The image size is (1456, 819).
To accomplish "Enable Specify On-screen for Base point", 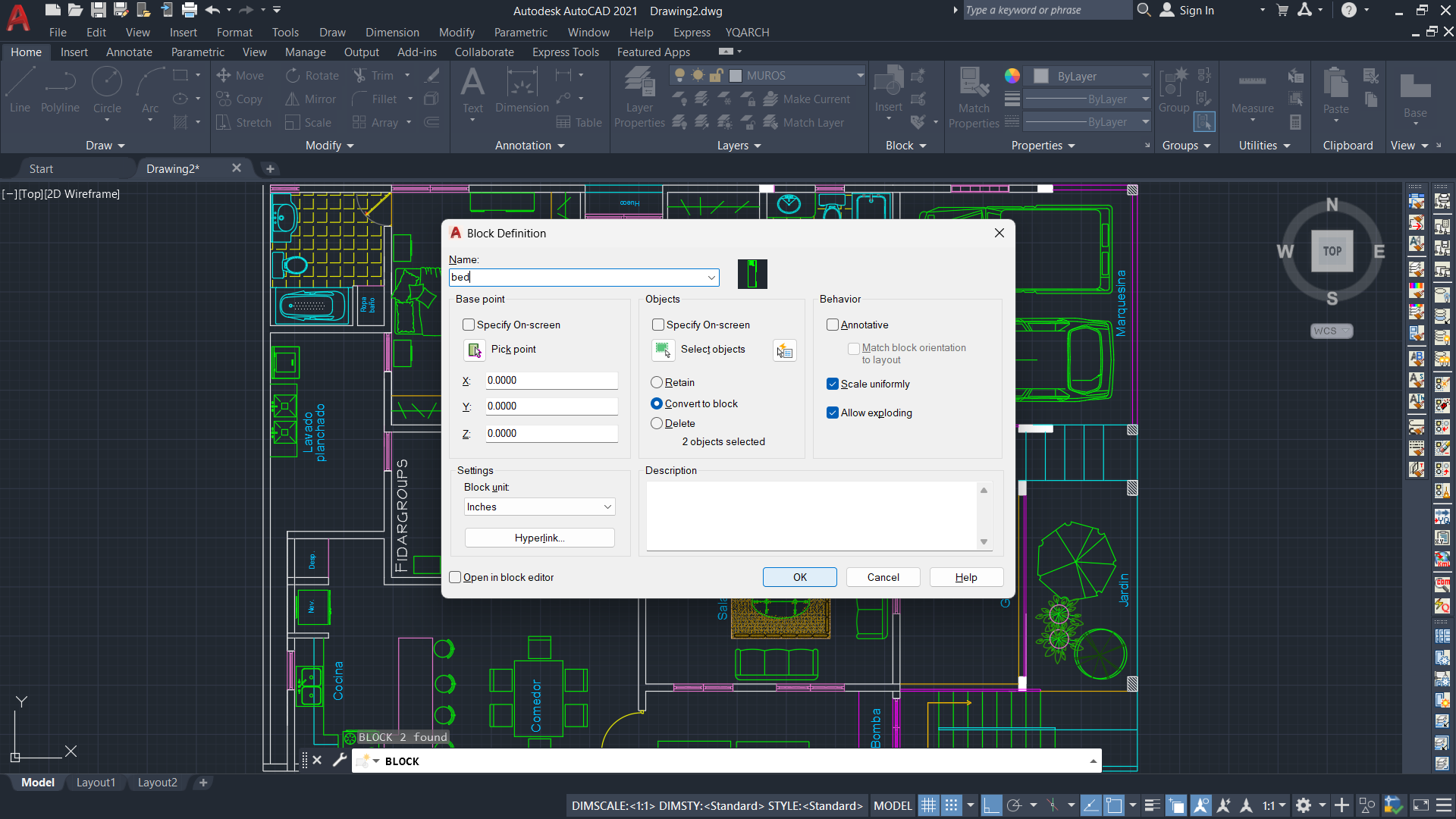I will (469, 325).
